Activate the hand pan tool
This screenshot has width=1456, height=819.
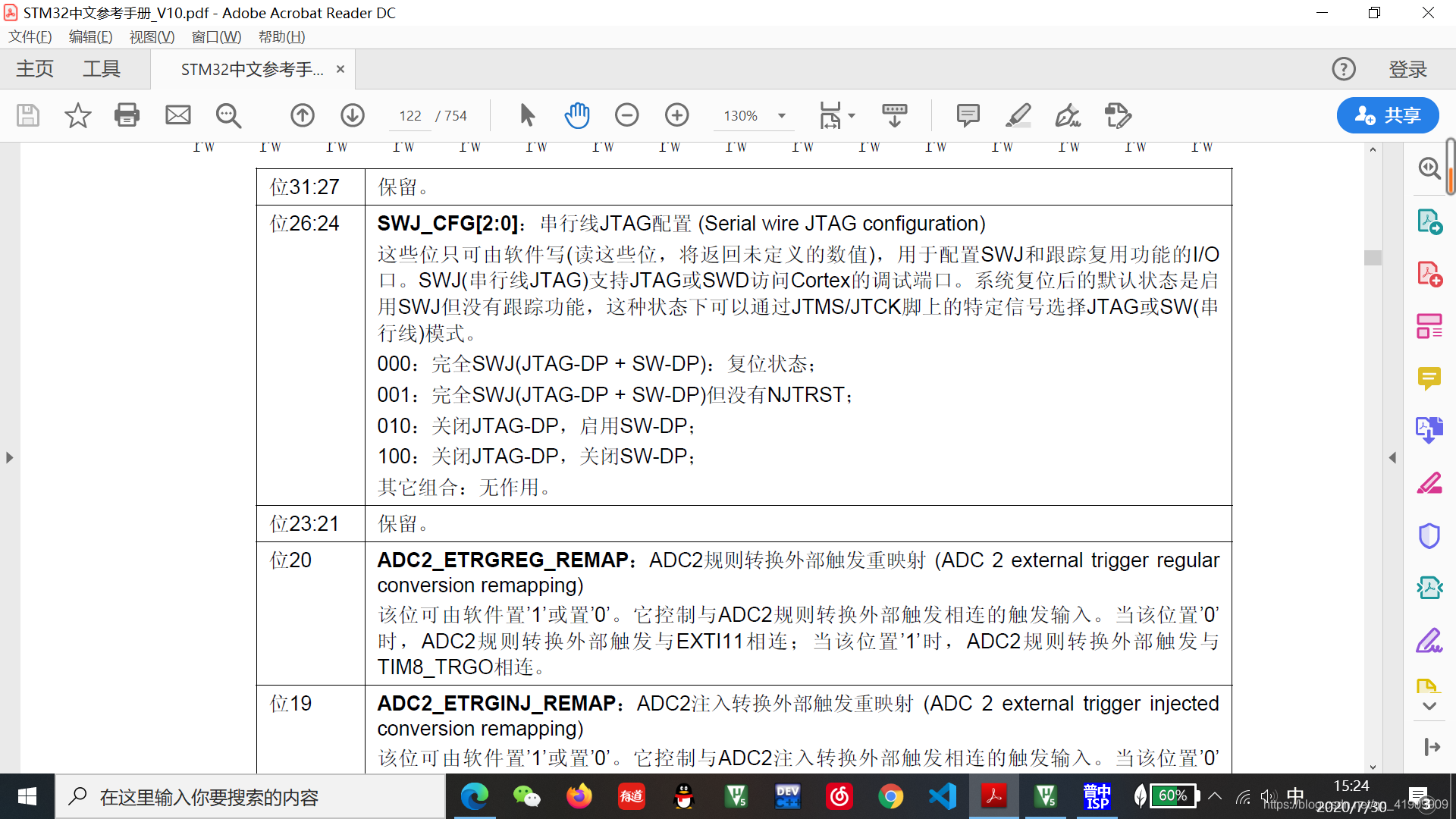(577, 115)
